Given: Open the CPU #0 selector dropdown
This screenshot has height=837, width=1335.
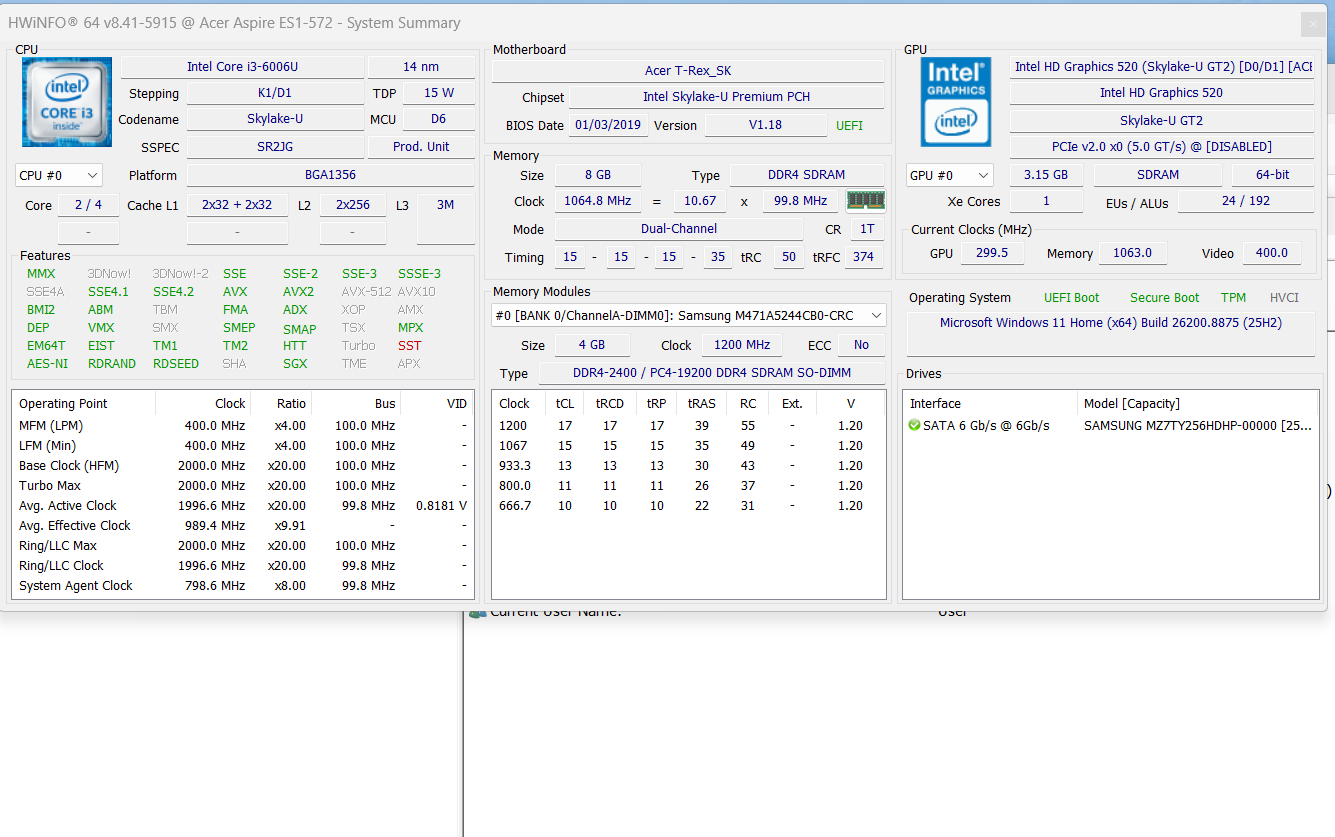Looking at the screenshot, I should tap(59, 175).
